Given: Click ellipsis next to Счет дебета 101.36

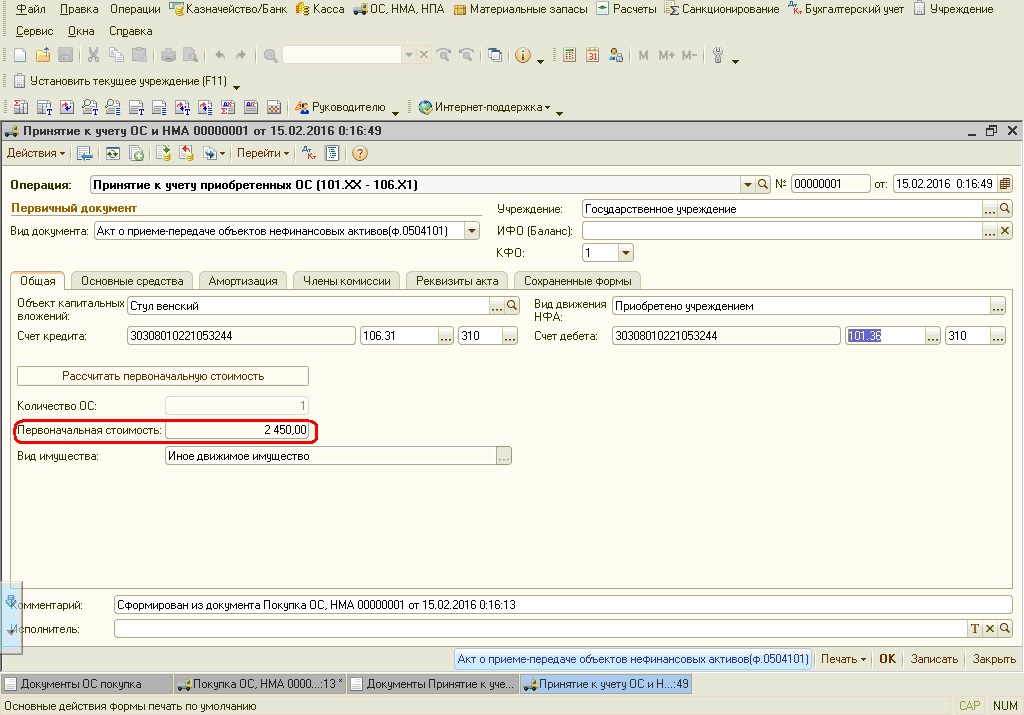Looking at the screenshot, I should click(933, 336).
